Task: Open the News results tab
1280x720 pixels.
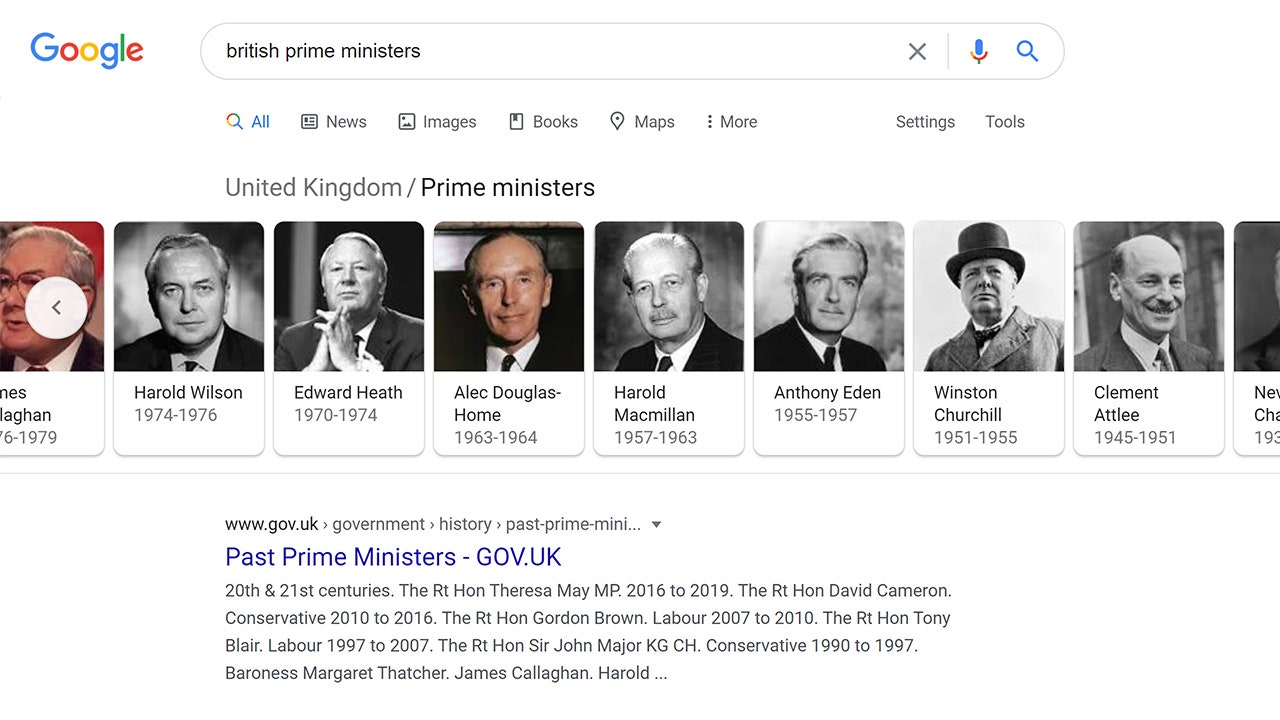Action: click(334, 122)
